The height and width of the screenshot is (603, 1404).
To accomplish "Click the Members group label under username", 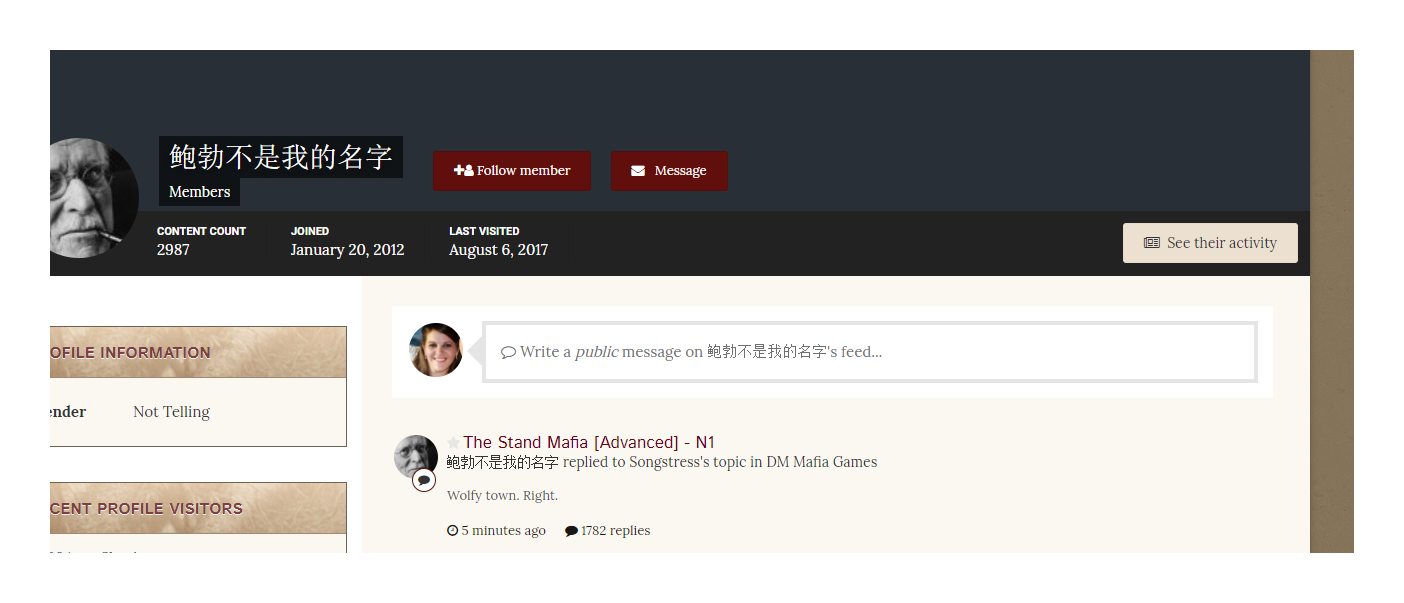I will tap(200, 192).
